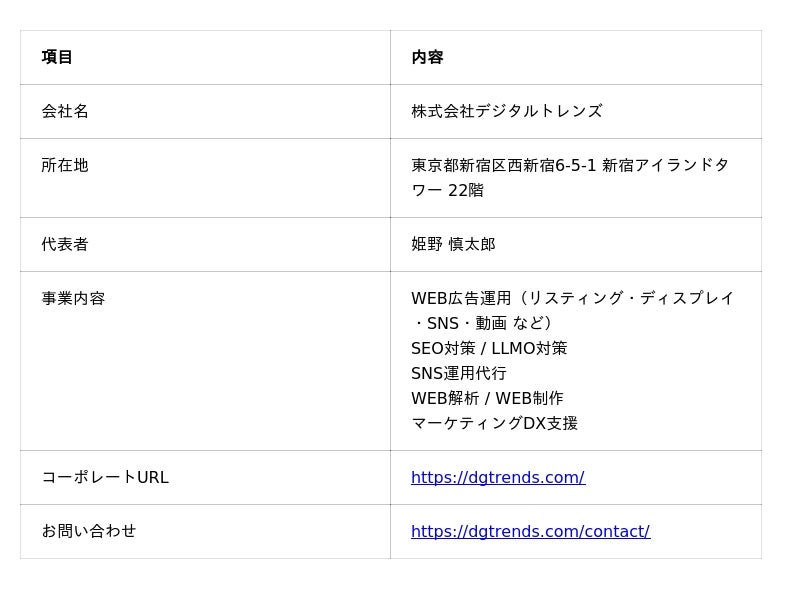Viewport: 800px width, 589px height.
Task: Select the 代表者 row label
Action: point(65,245)
